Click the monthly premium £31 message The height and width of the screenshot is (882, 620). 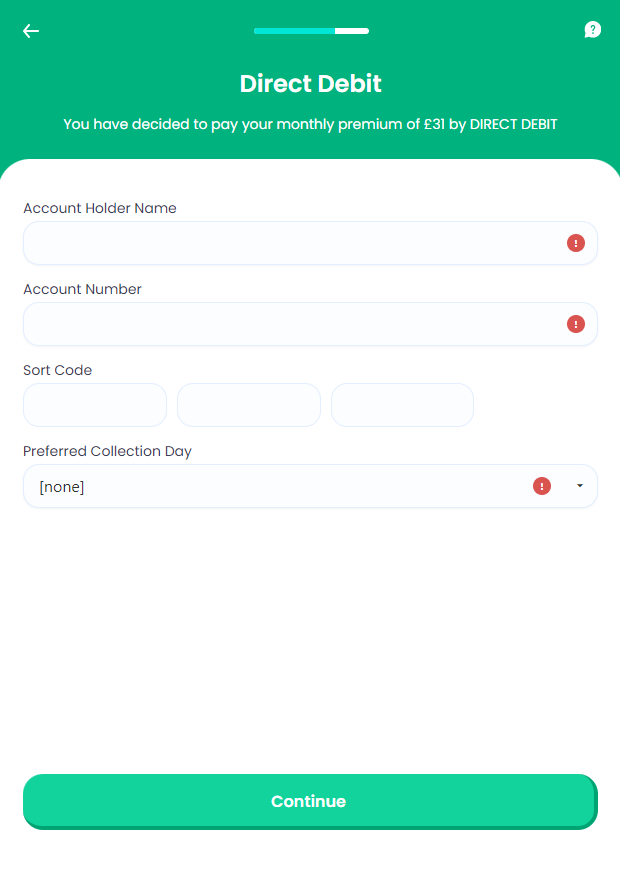point(310,125)
